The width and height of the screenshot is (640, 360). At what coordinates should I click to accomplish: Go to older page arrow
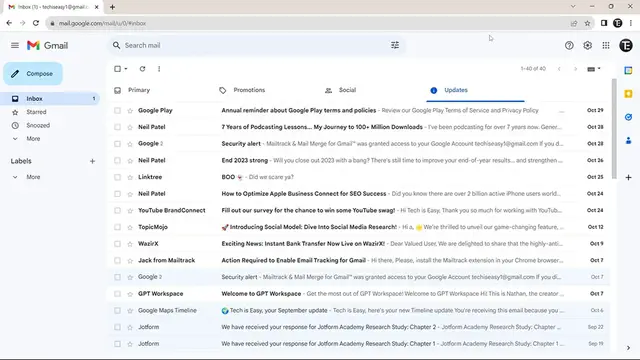575,69
